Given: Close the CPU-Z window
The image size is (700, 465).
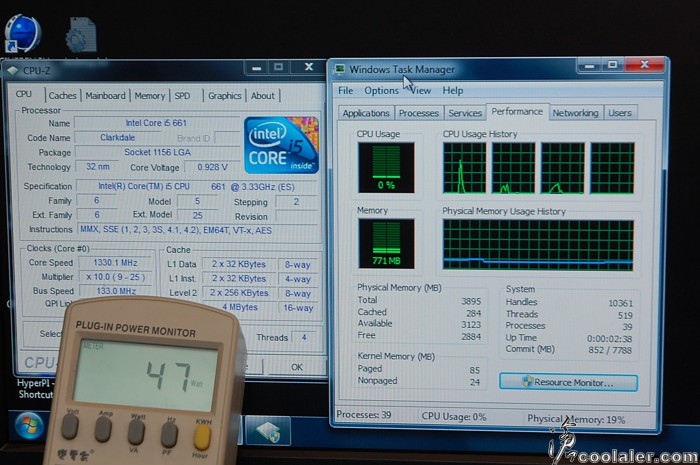Looking at the screenshot, I should coord(308,67).
